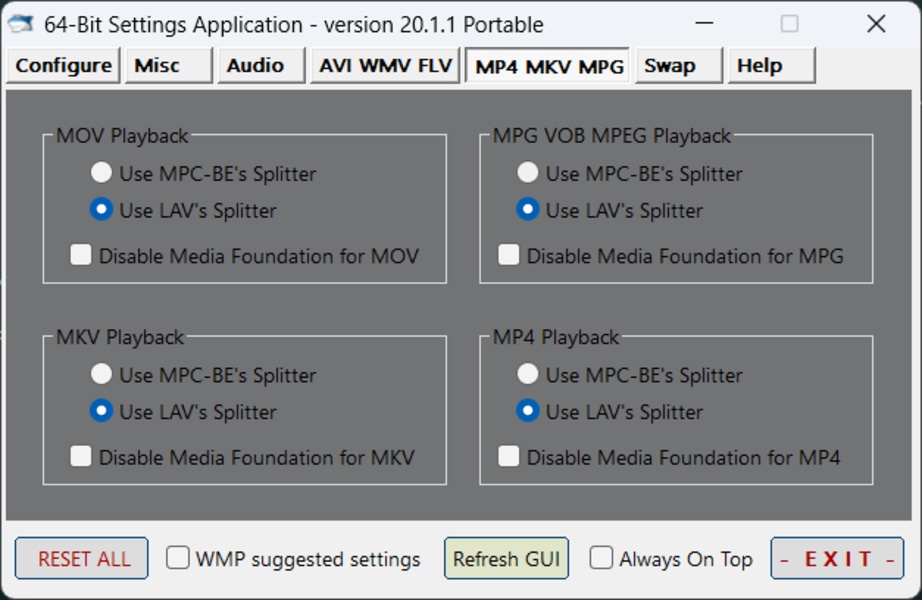The width and height of the screenshot is (922, 600).
Task: Switch to the Configure tab
Action: [63, 66]
